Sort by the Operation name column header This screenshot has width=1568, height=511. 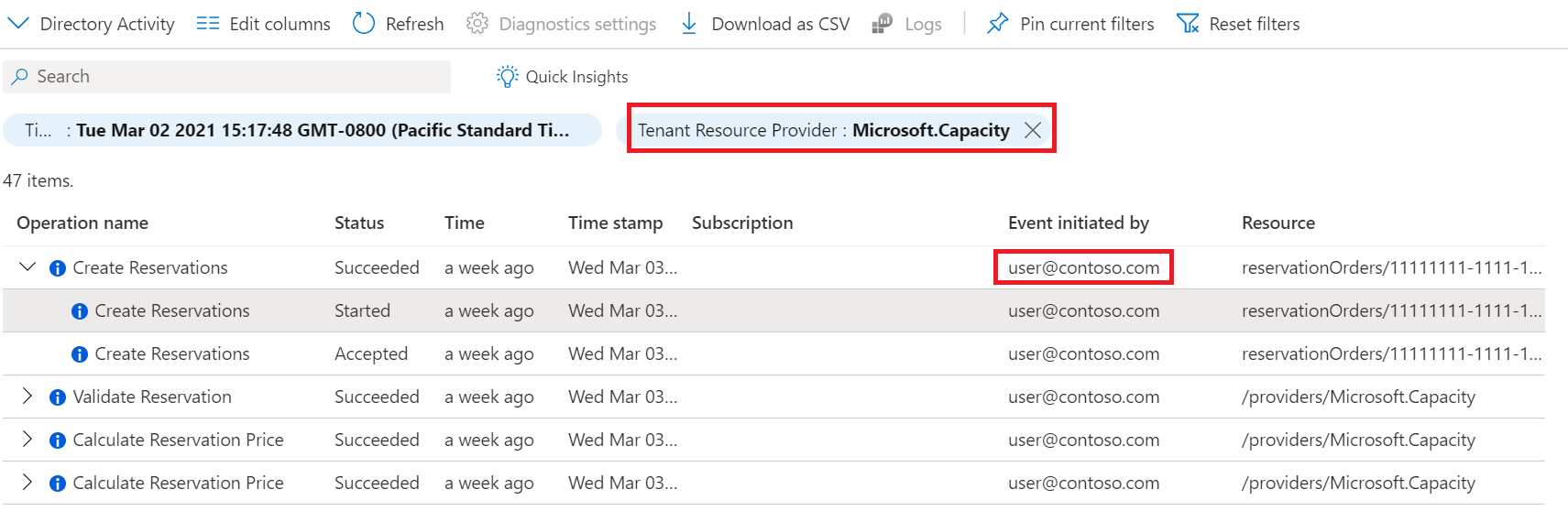[82, 223]
